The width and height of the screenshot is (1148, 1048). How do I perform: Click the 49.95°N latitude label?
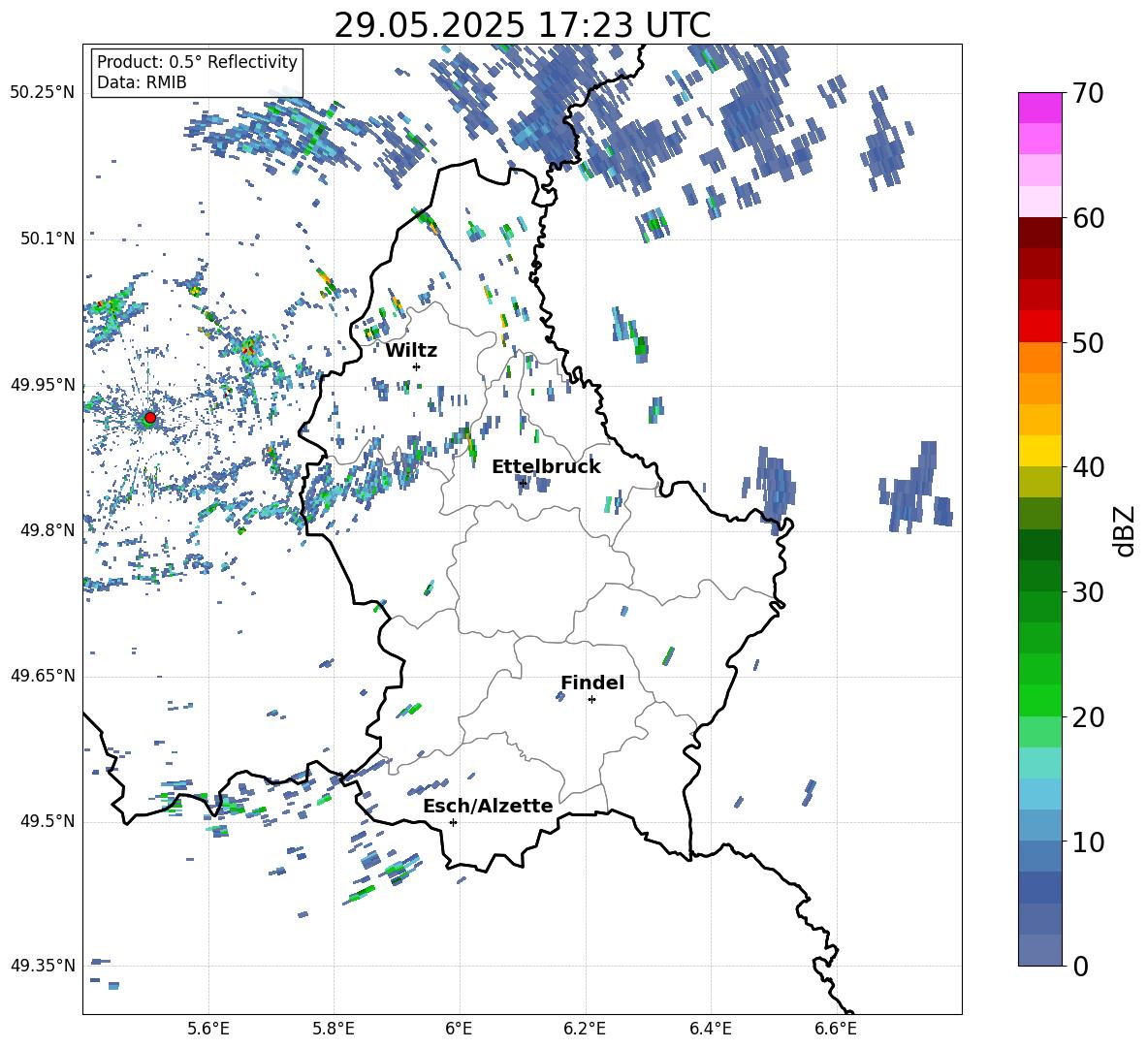click(43, 385)
